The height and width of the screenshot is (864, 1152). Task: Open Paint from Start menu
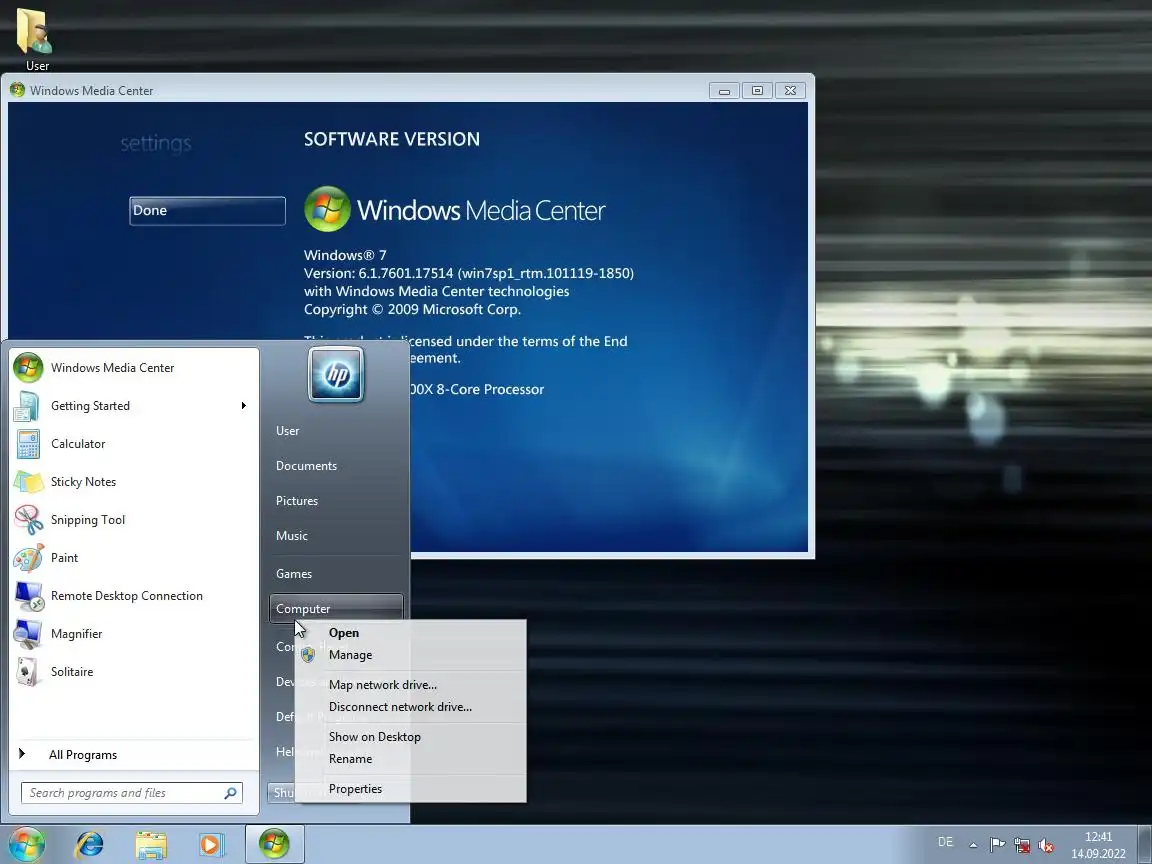pyautogui.click(x=134, y=558)
